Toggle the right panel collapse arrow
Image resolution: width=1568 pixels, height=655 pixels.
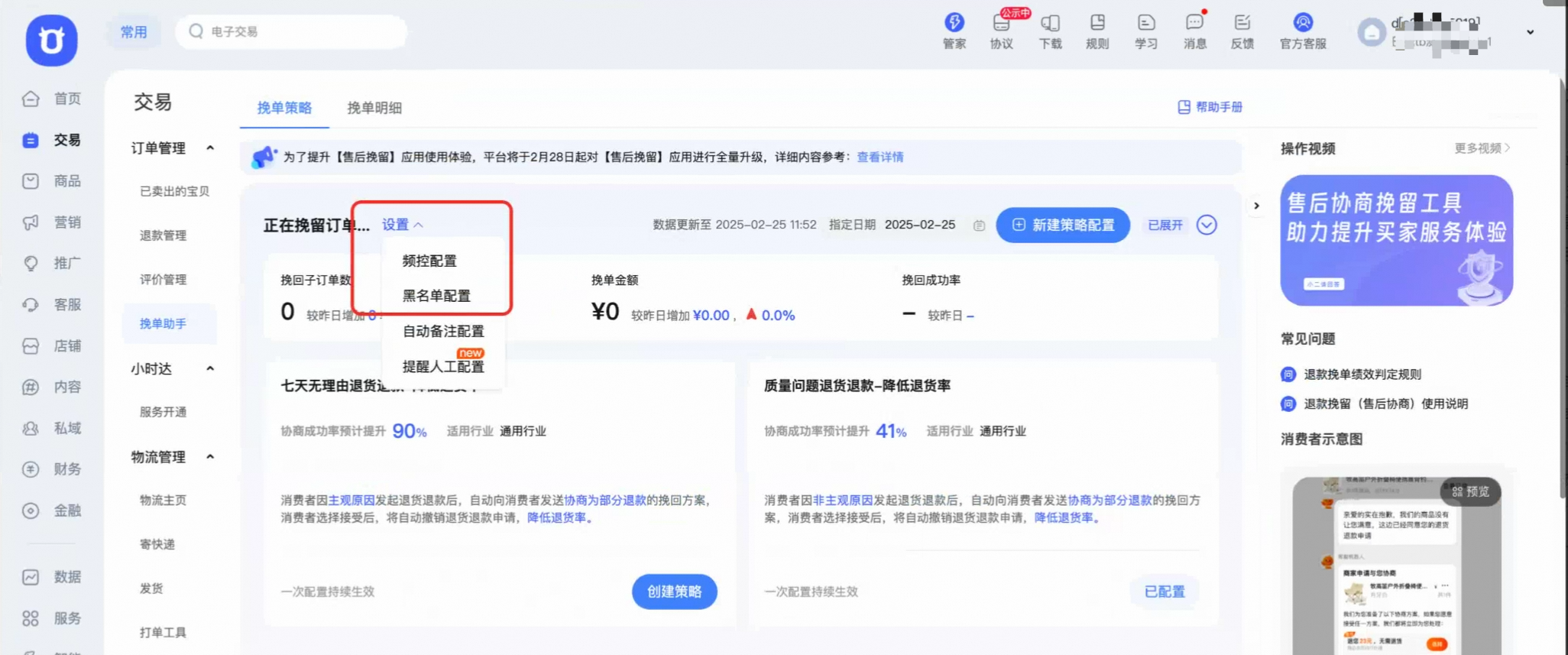[x=1256, y=206]
